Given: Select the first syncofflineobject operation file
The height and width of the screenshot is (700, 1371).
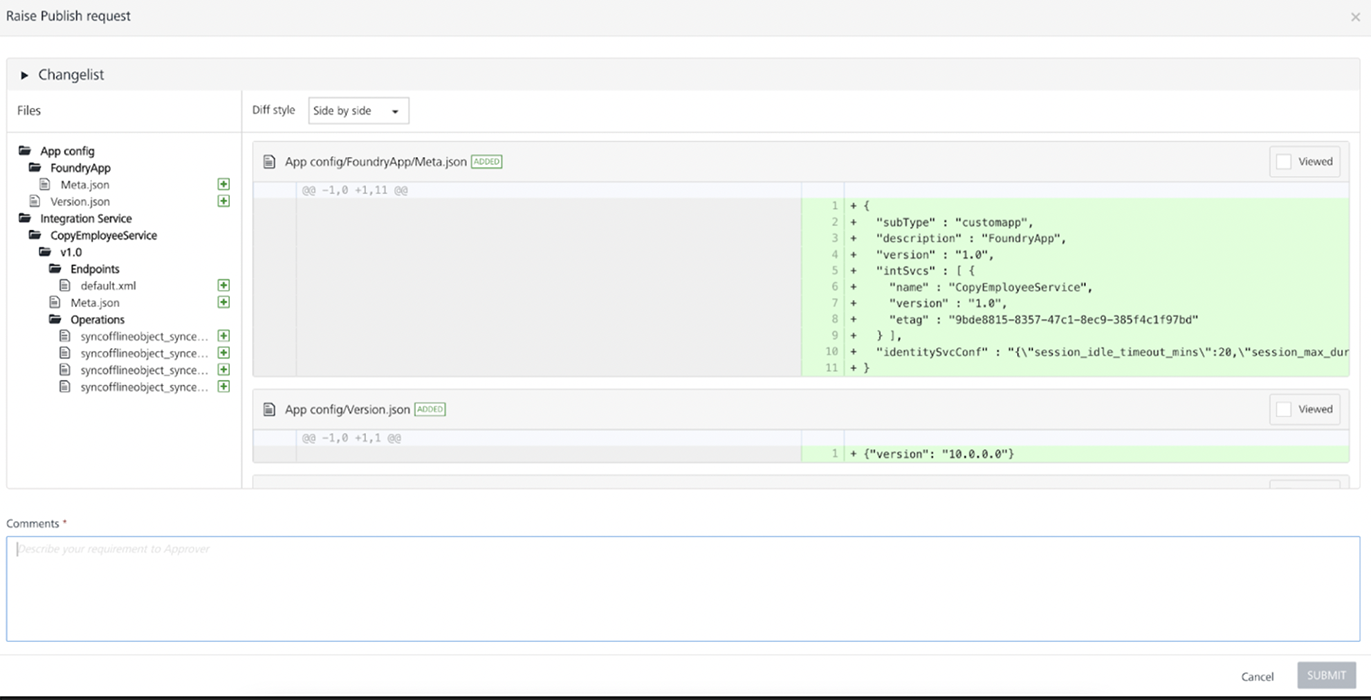Looking at the screenshot, I should (144, 337).
